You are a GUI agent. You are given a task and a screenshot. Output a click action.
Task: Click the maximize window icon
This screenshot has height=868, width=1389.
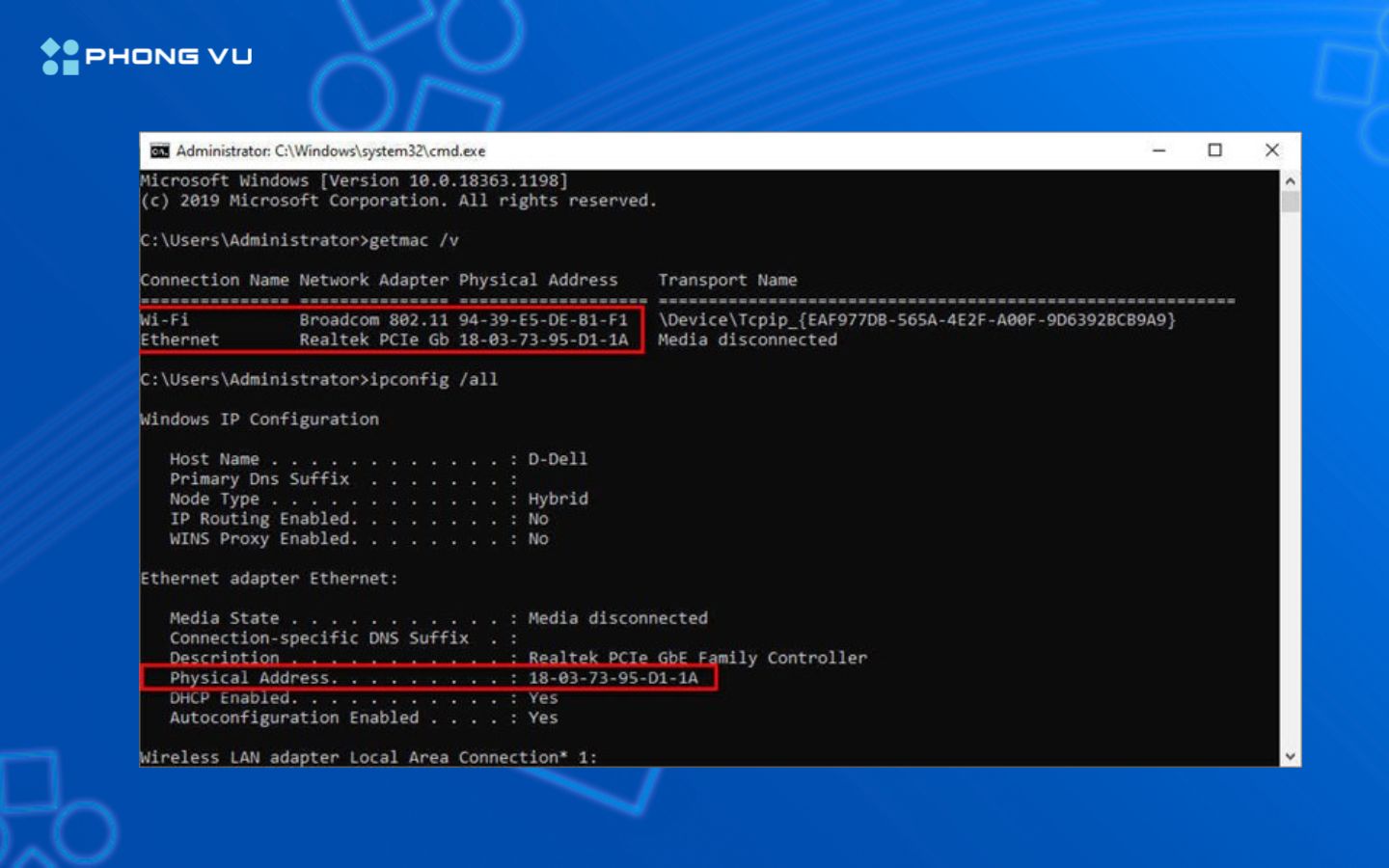[1214, 150]
